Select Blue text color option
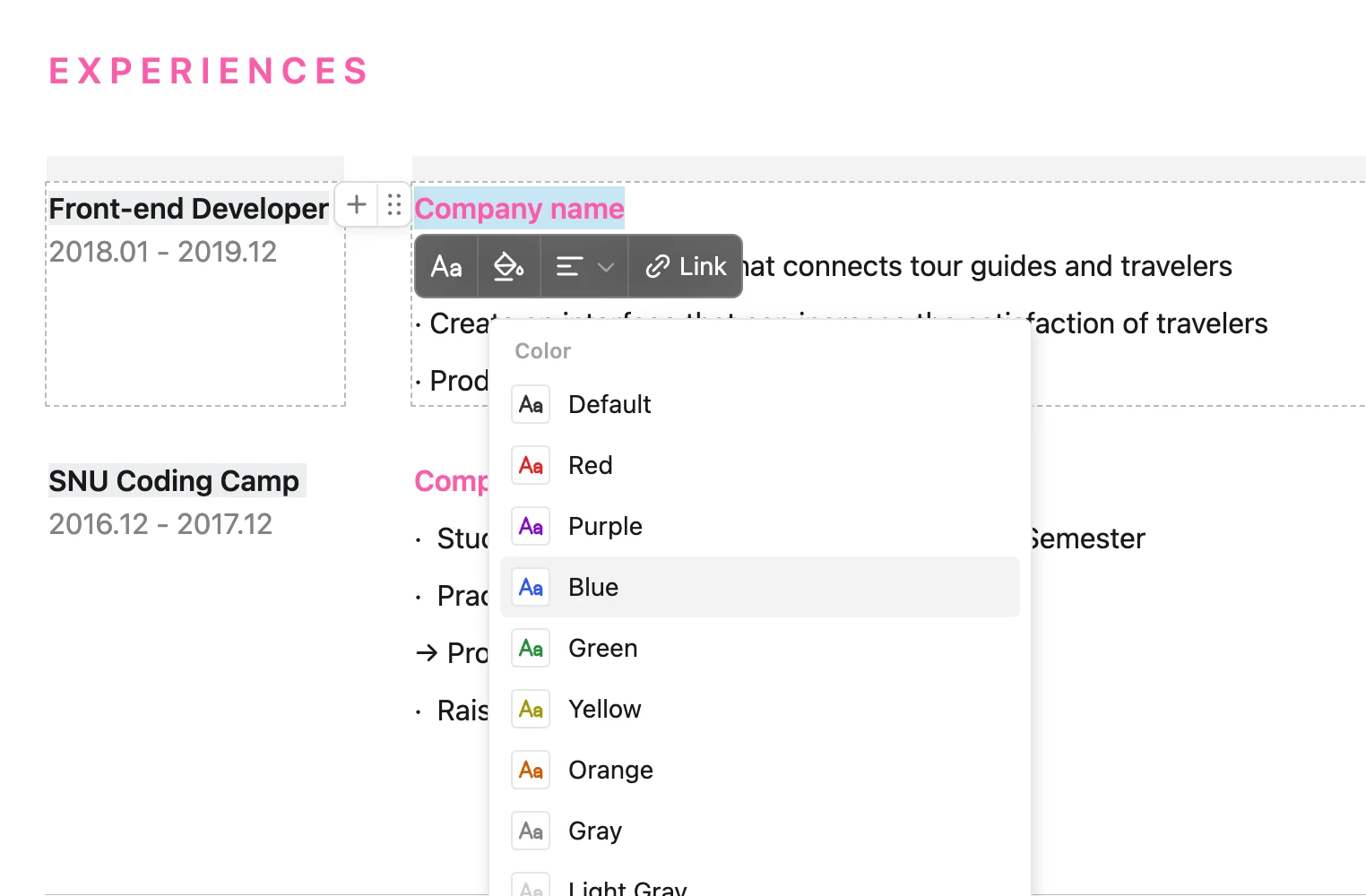This screenshot has width=1366, height=896. [760, 587]
